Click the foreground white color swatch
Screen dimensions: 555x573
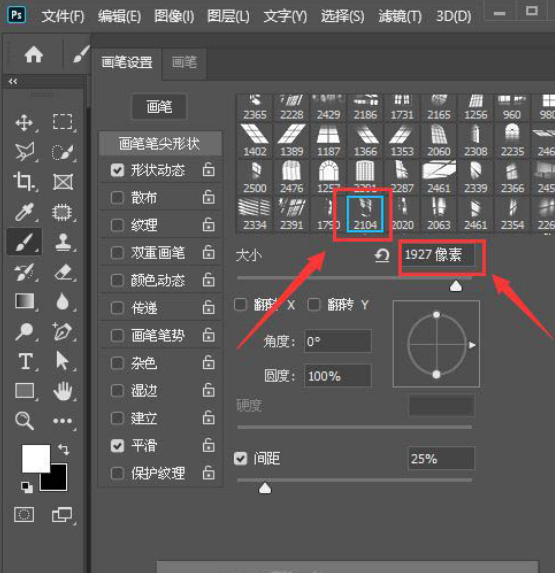coord(36,458)
